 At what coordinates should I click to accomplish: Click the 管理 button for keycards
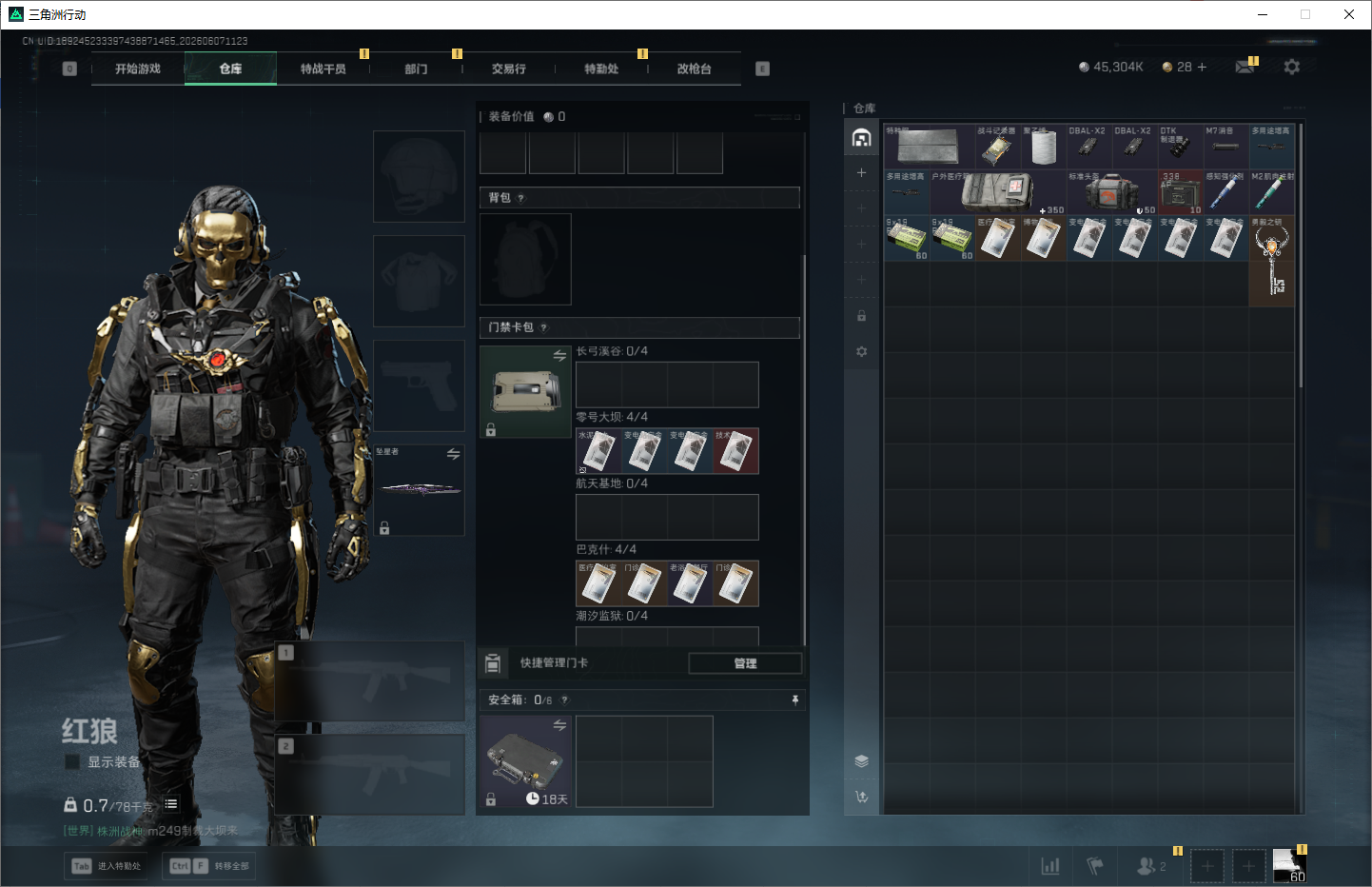click(745, 663)
